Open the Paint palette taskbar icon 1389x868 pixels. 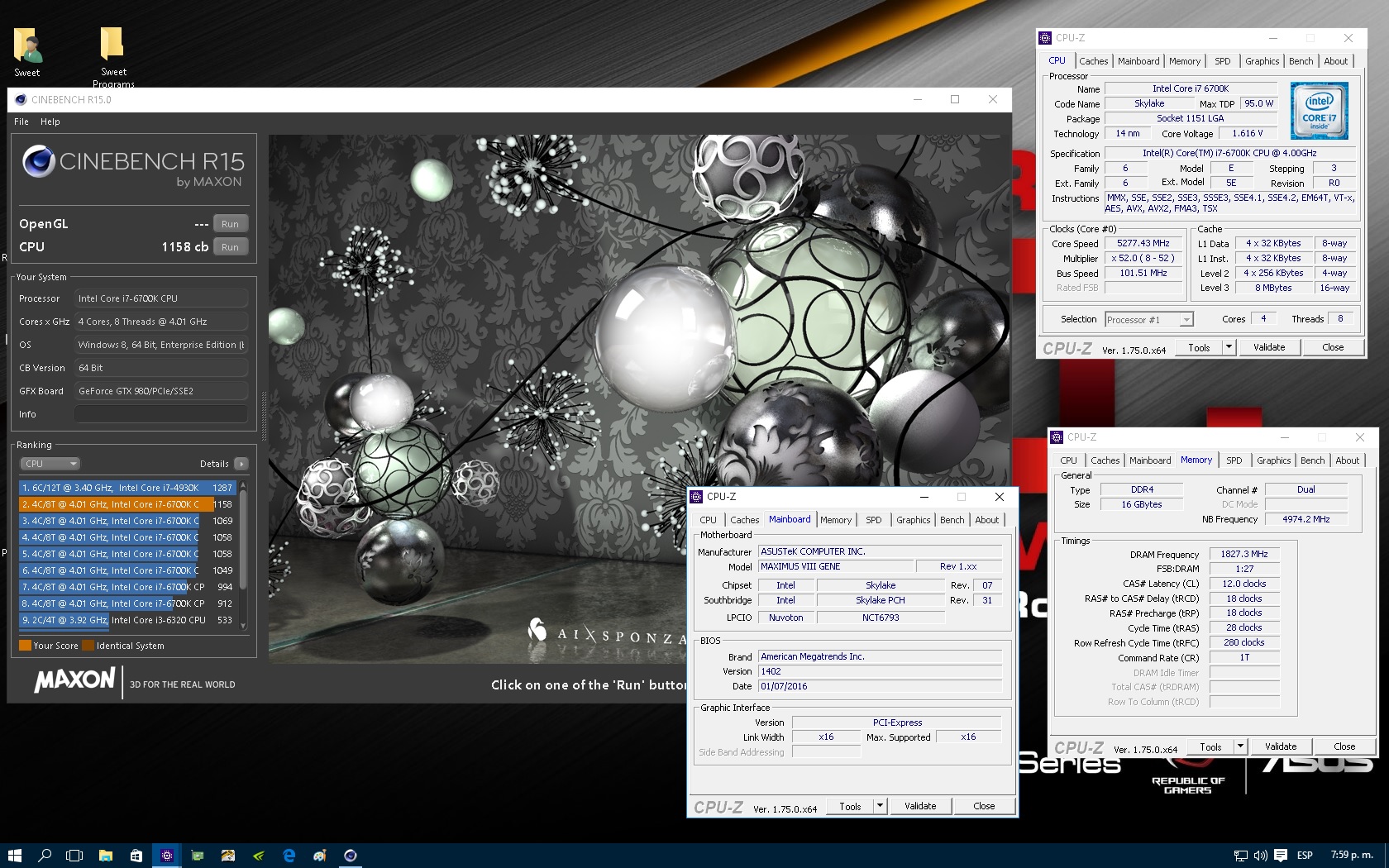320,856
